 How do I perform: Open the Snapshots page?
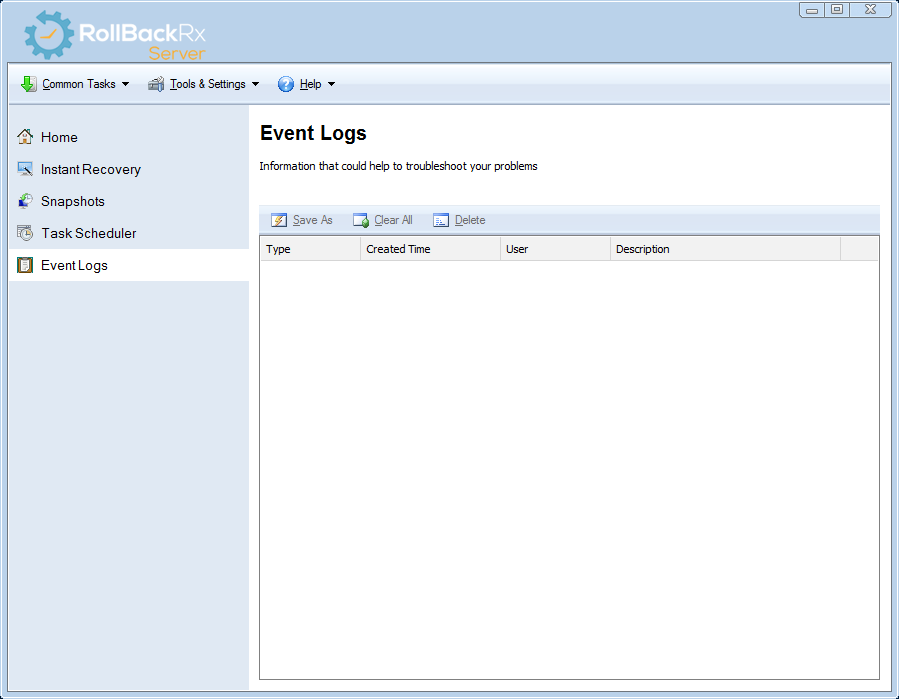(x=73, y=201)
